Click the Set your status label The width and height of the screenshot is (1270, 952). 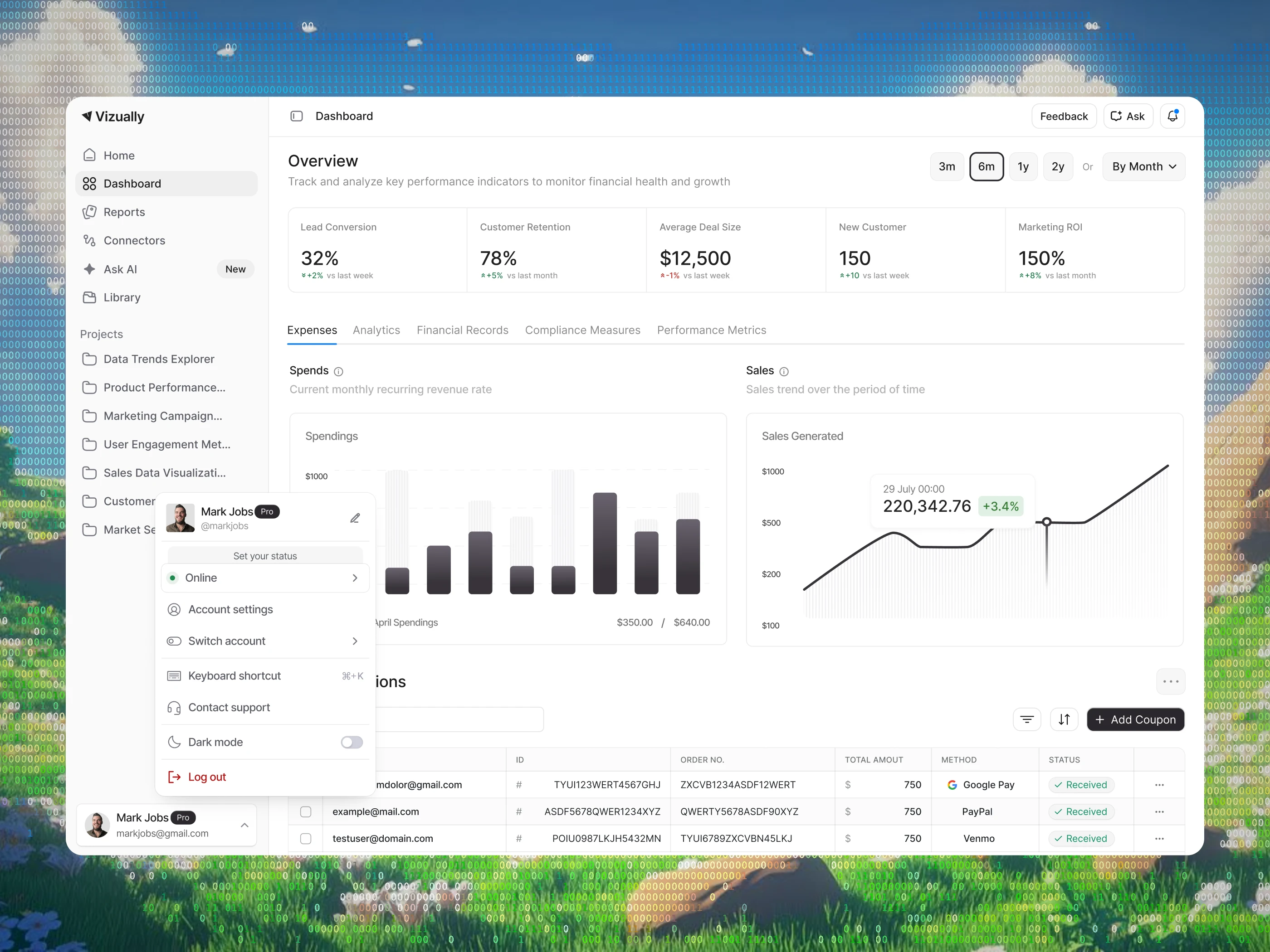pos(265,556)
